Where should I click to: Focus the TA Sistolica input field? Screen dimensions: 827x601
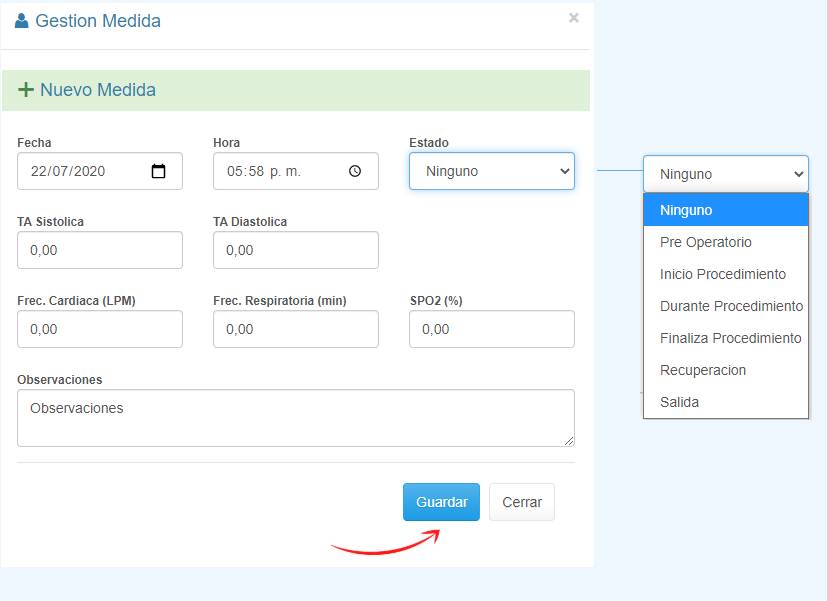(x=100, y=250)
